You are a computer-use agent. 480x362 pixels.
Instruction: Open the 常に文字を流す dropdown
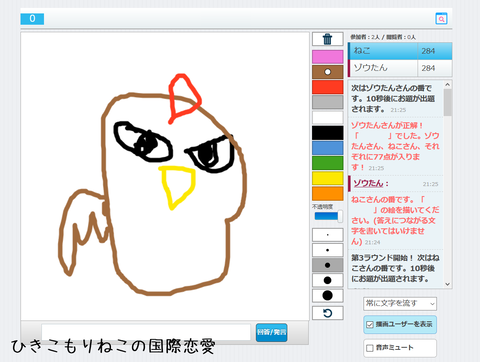tap(400, 304)
